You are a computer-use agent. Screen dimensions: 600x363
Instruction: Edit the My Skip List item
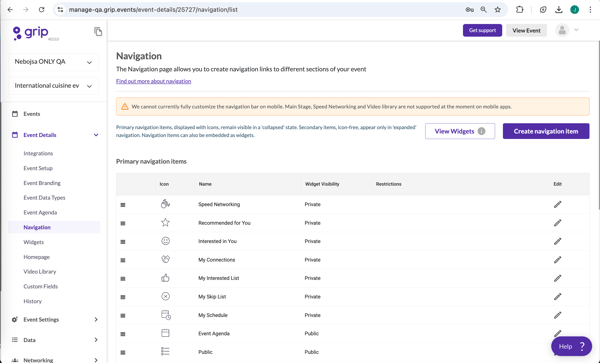558,297
